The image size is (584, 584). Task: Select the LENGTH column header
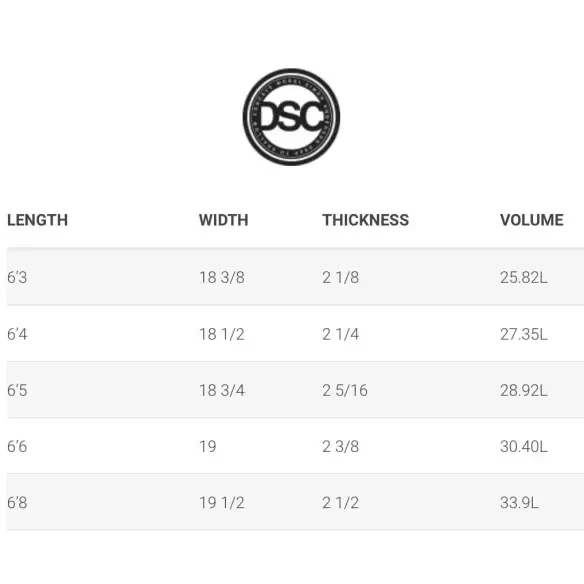[38, 220]
